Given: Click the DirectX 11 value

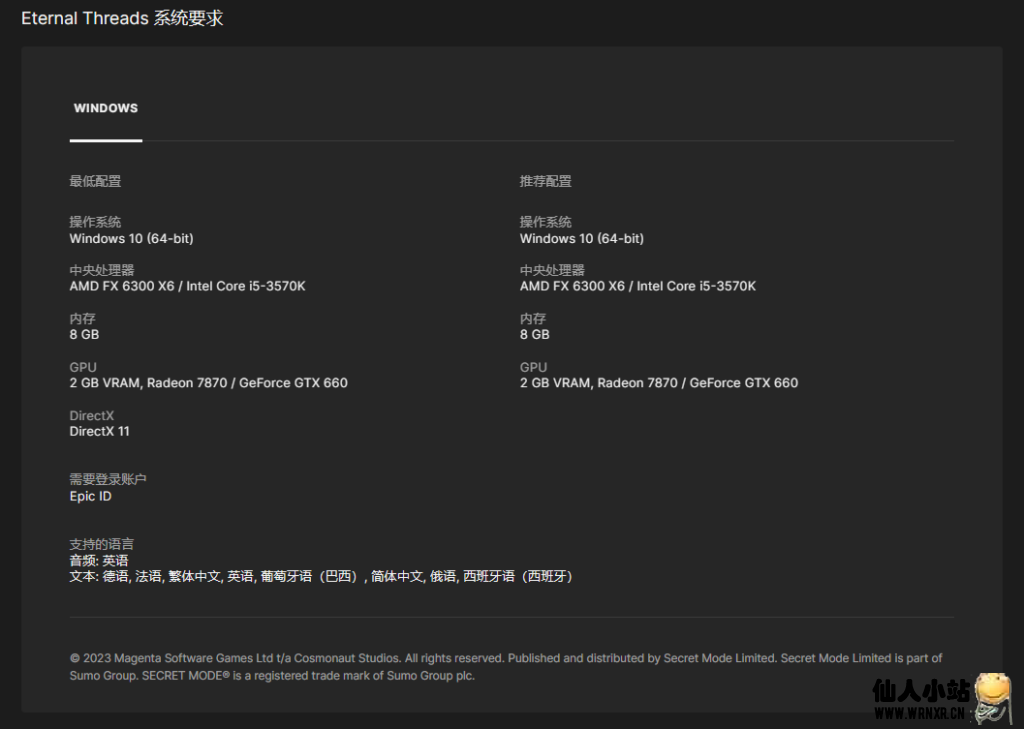Looking at the screenshot, I should click(99, 432).
